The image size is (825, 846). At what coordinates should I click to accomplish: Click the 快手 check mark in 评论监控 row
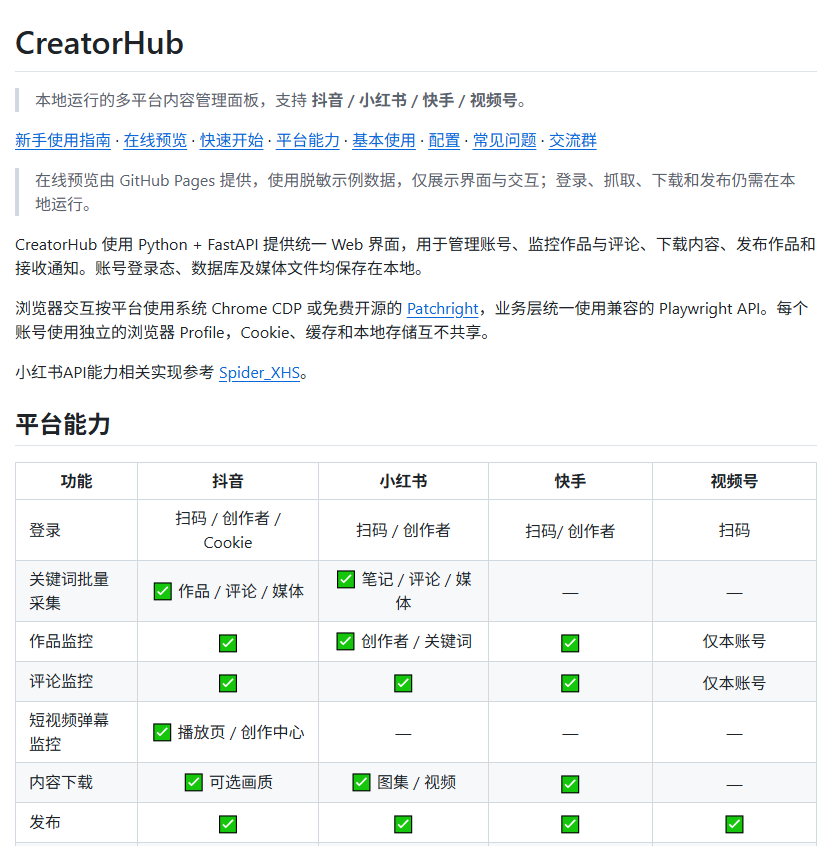(570, 683)
